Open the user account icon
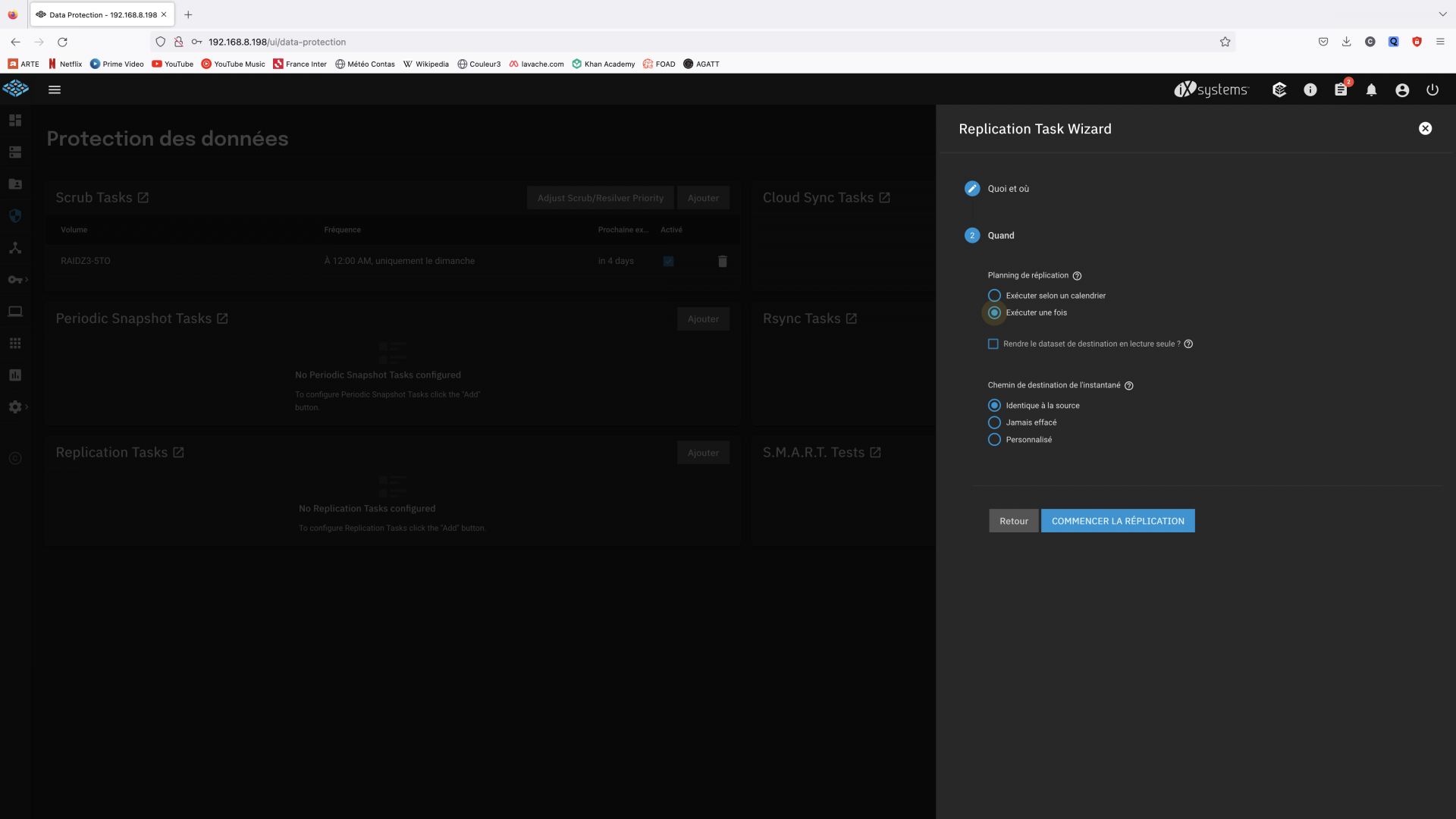The width and height of the screenshot is (1456, 819). click(1402, 89)
